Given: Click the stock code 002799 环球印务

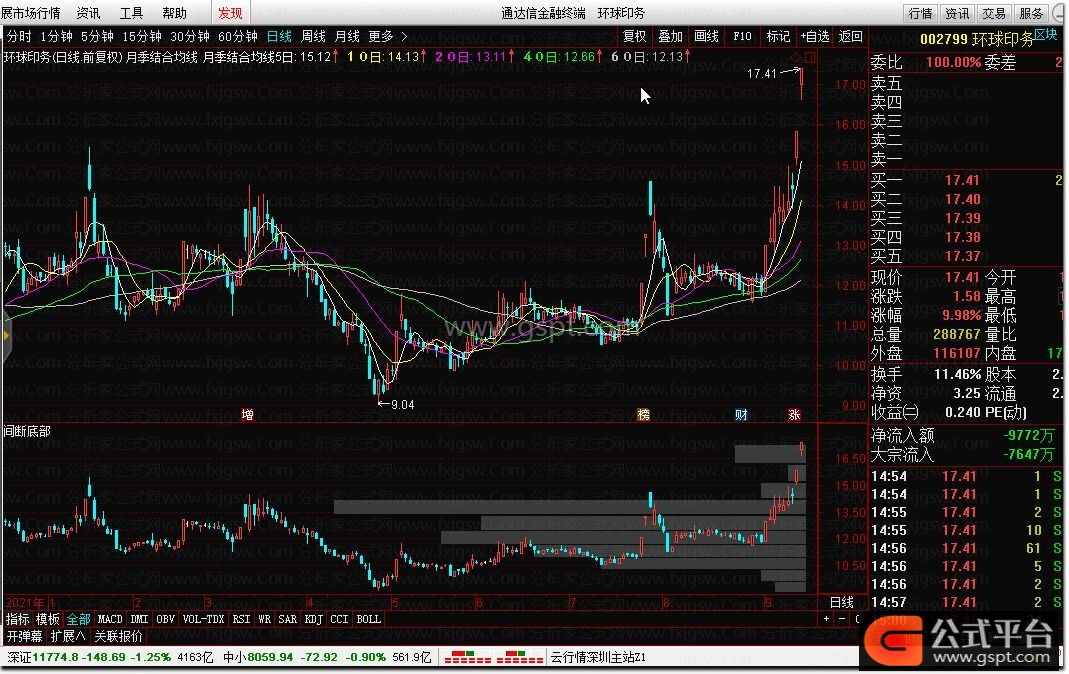Looking at the screenshot, I should (976, 40).
